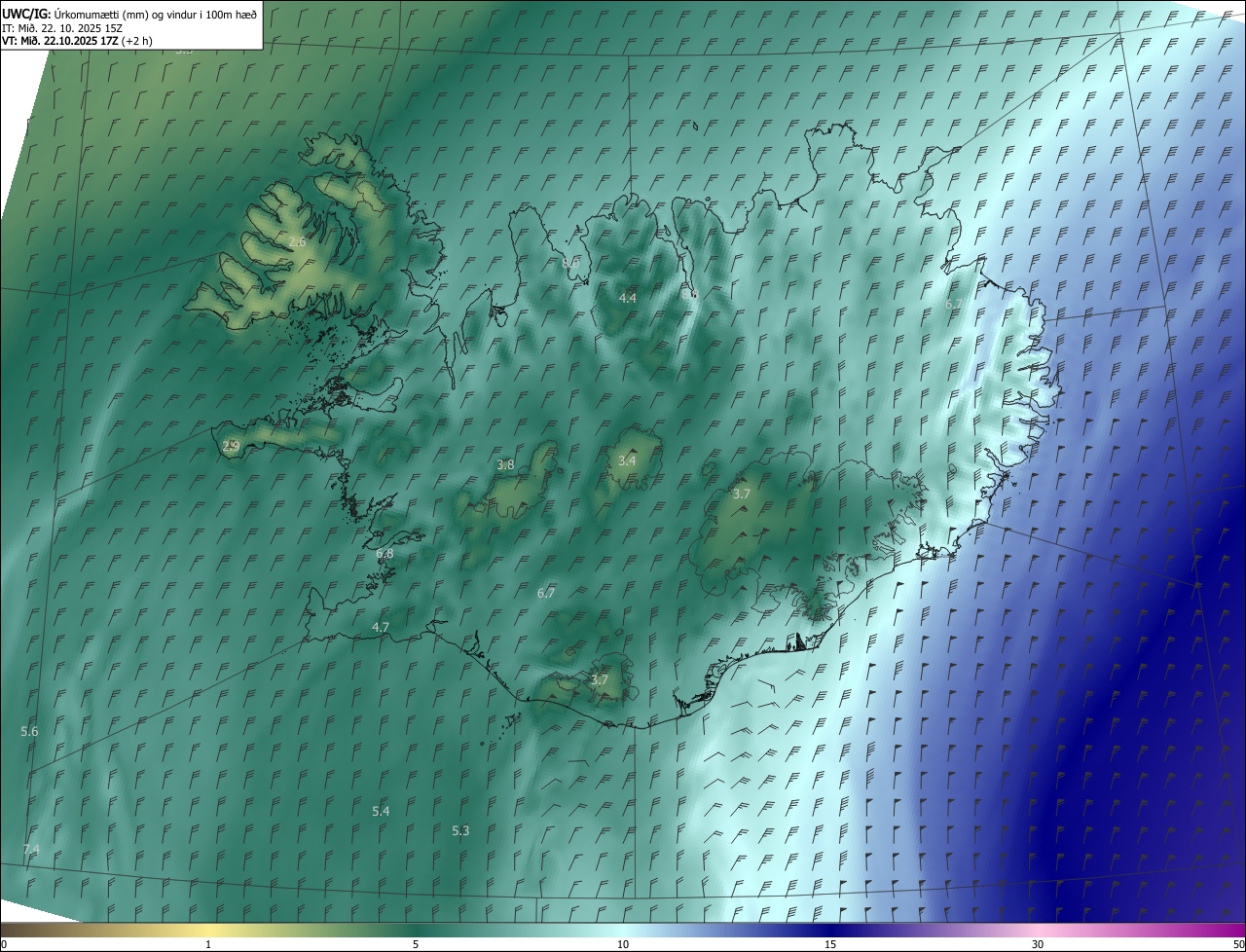Image resolution: width=1246 pixels, height=952 pixels.
Task: Click the 50 tick label on the colorbar
Action: click(1238, 945)
